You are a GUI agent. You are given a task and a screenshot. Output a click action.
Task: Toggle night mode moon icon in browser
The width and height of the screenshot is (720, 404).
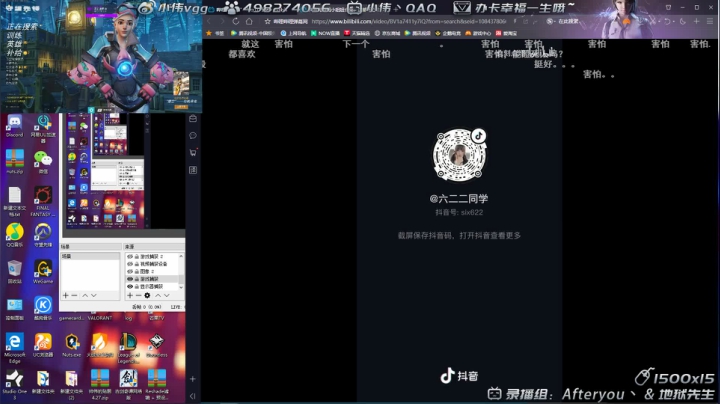pos(683,22)
